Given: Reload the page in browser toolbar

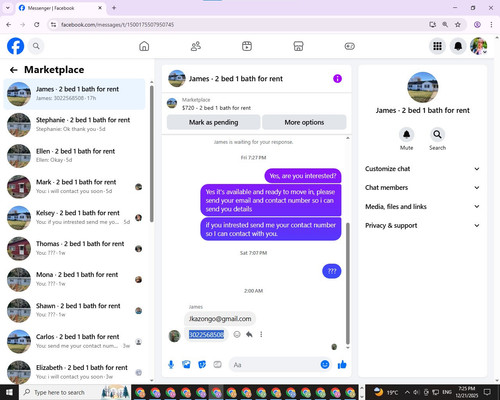Looking at the screenshot, I should pos(37,24).
